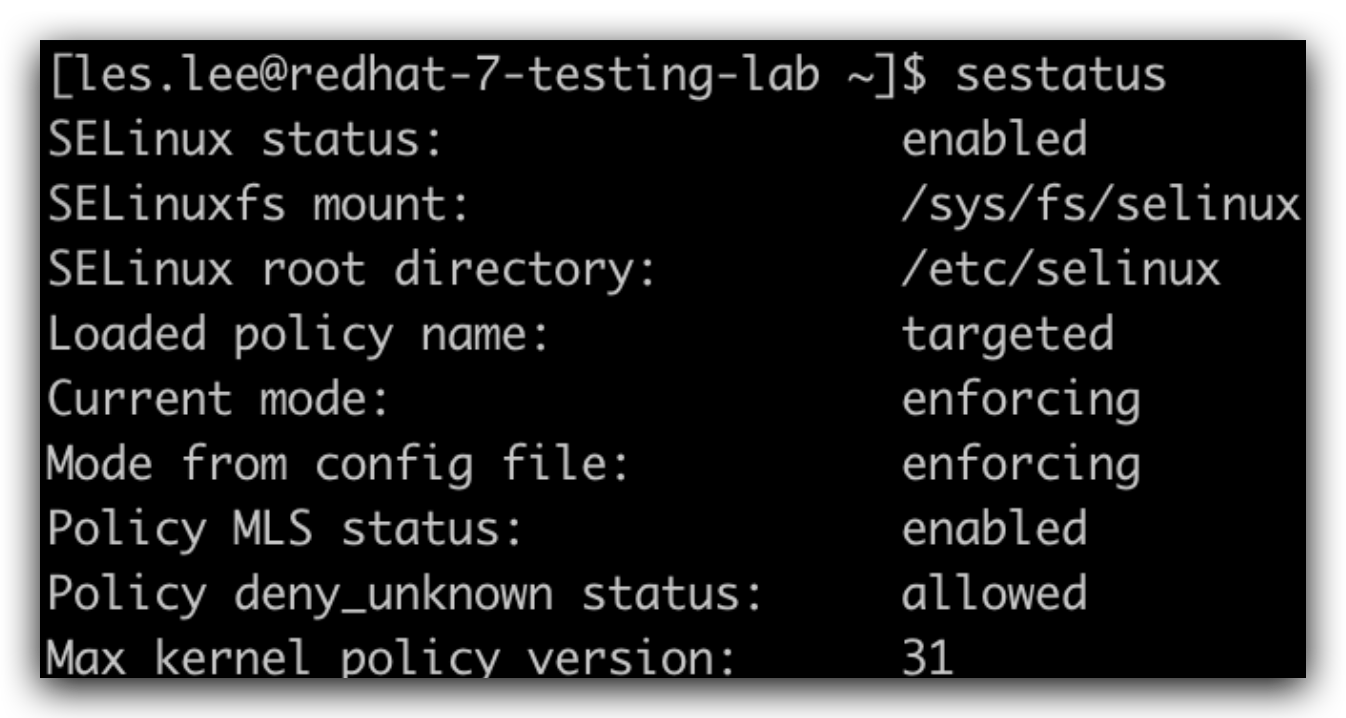Click the "SELinux status:" label
This screenshot has height=718, width=1346.
click(x=245, y=141)
